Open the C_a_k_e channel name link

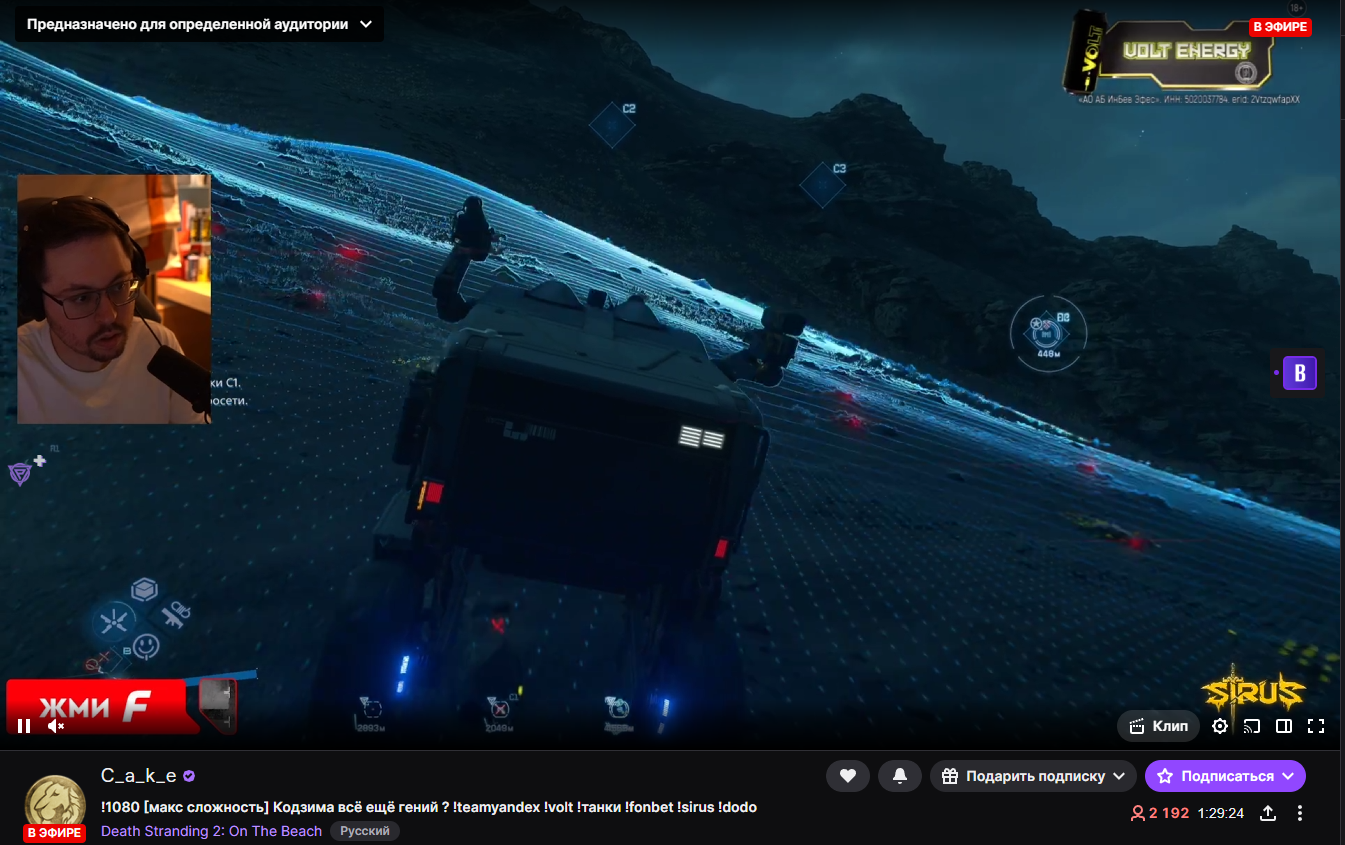click(x=139, y=776)
